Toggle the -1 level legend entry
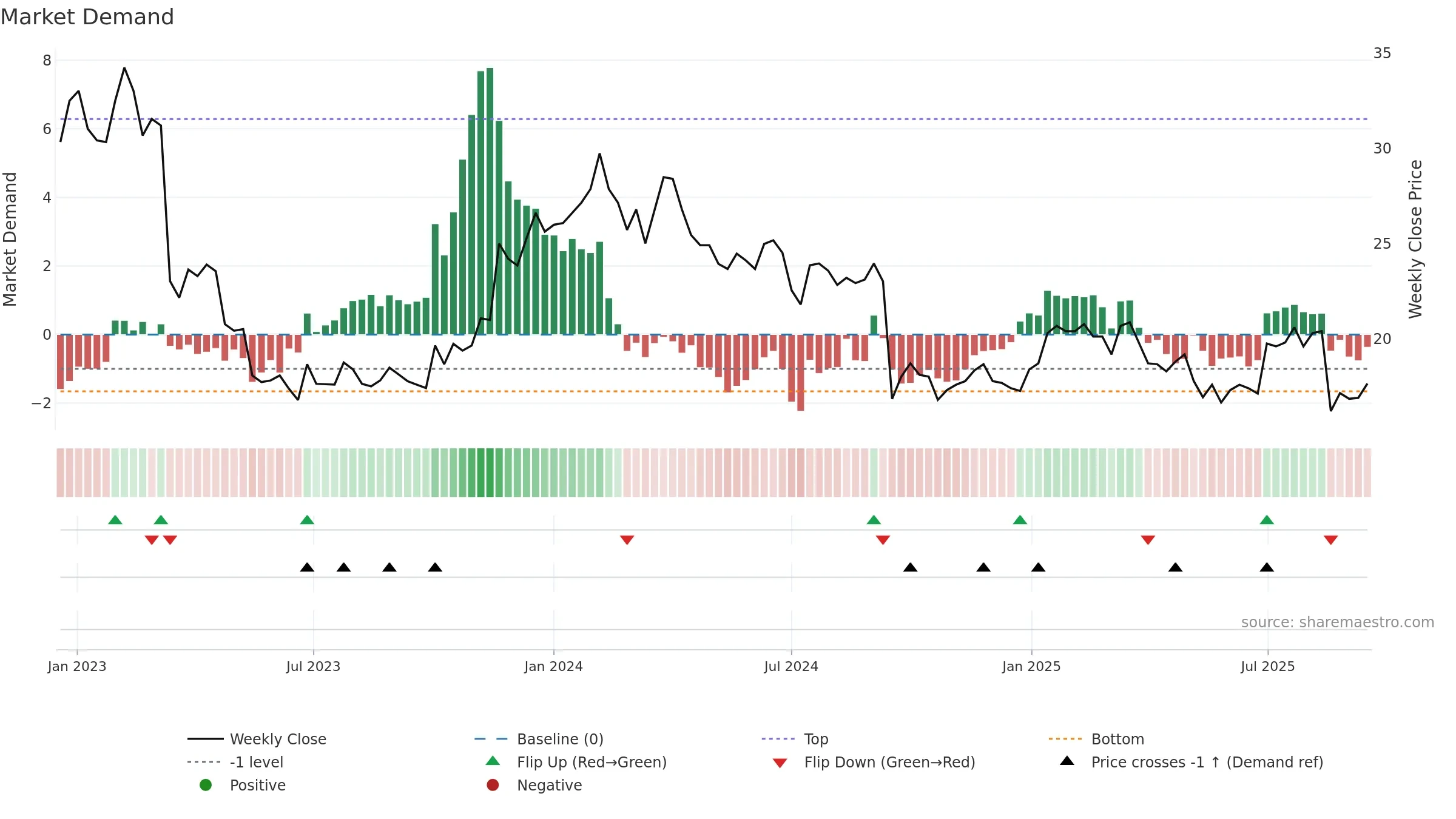Viewport: 1456px width, 819px height. click(235, 762)
